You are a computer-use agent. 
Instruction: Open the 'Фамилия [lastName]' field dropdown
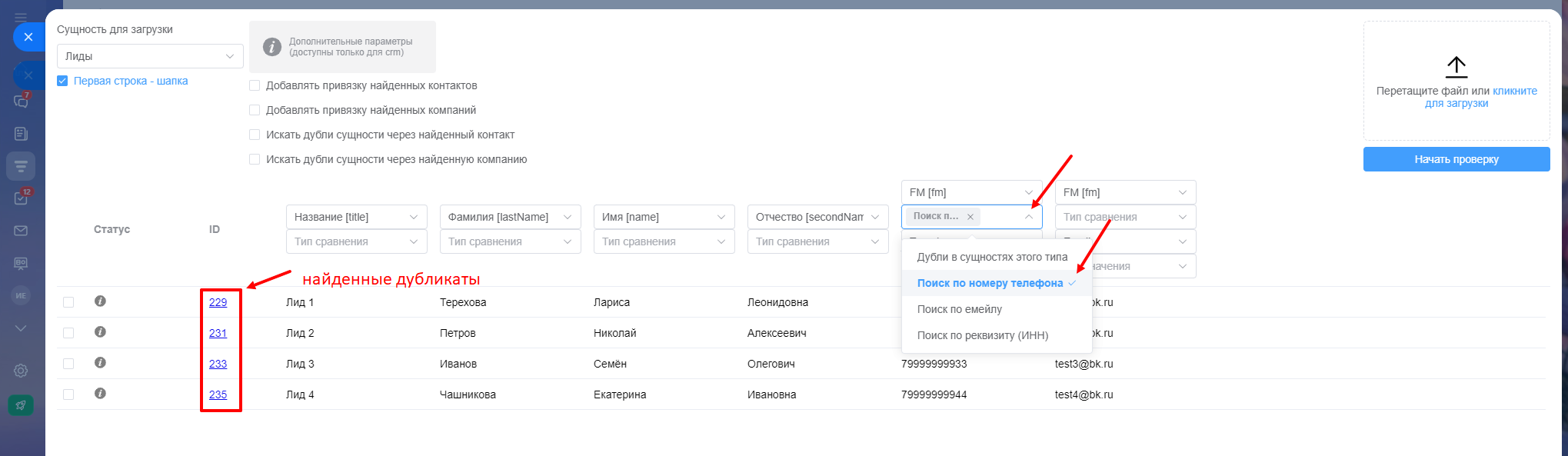pos(510,217)
